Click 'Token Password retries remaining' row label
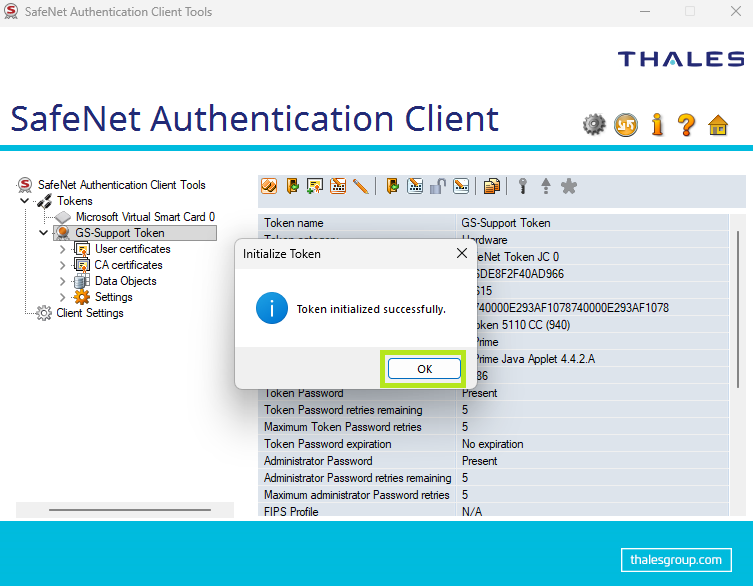The width and height of the screenshot is (753, 586). point(356,410)
